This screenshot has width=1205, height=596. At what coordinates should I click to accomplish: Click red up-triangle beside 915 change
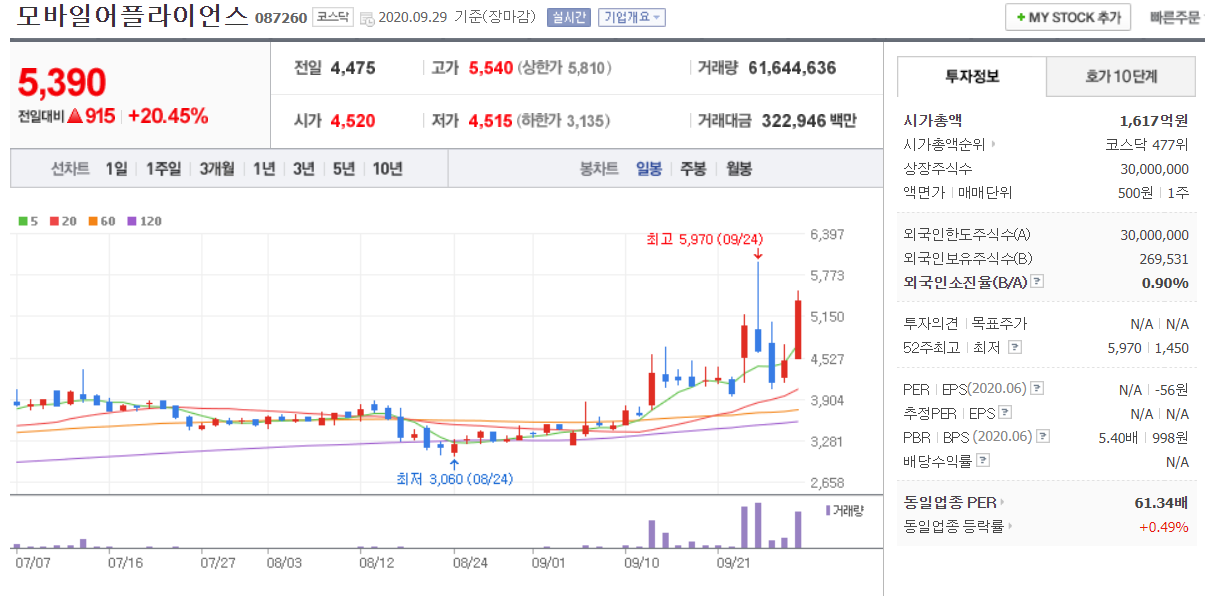(74, 116)
